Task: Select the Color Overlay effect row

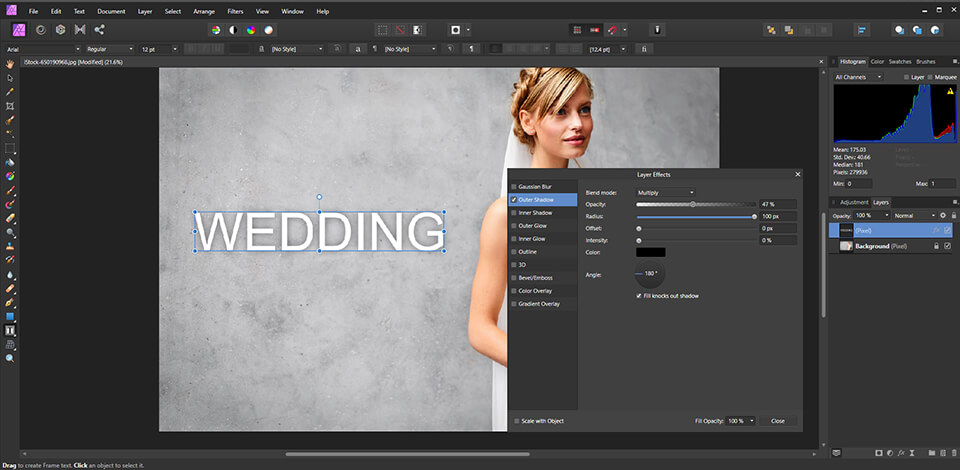Action: (x=543, y=291)
